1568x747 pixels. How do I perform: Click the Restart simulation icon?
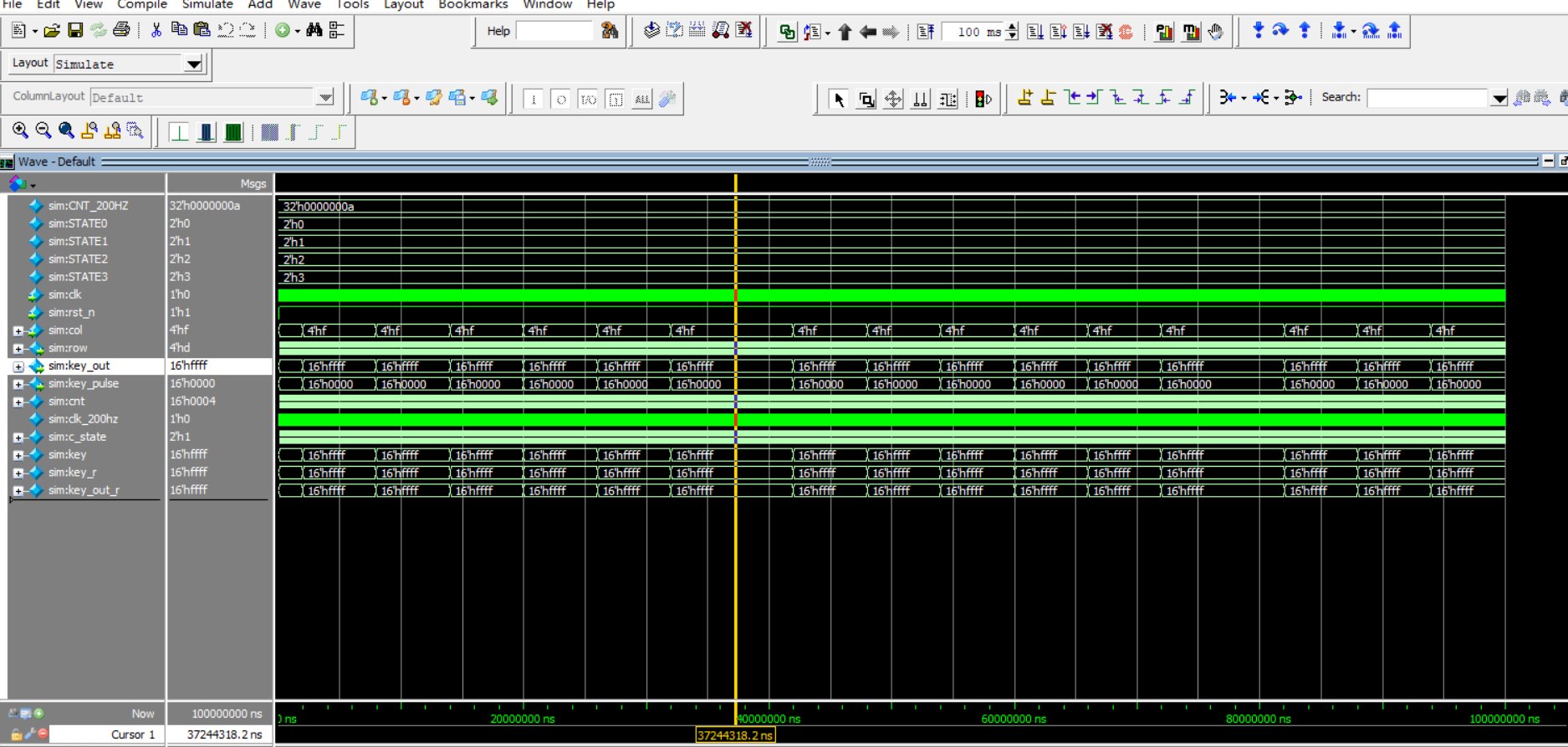point(926,32)
